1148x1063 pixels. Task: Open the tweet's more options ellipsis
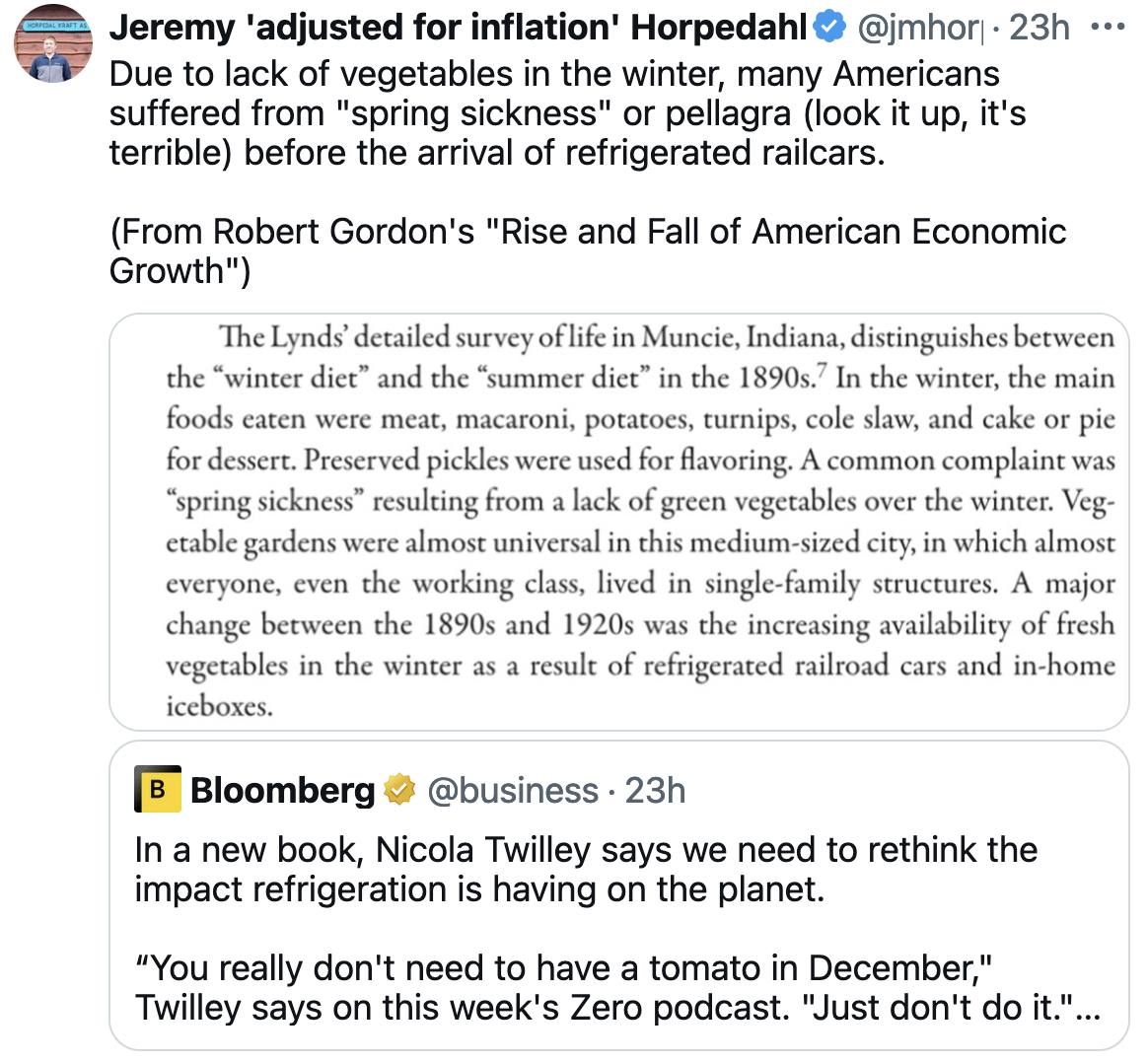1109,27
